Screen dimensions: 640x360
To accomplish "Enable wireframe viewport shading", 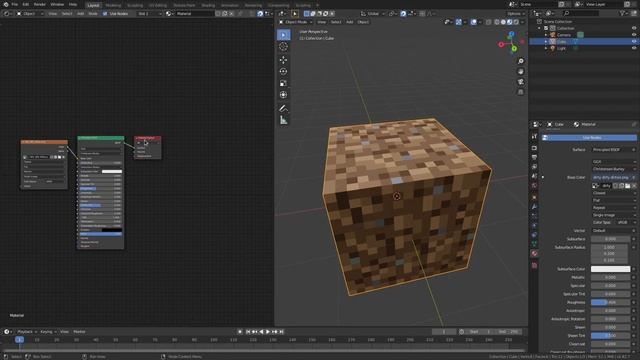I will (497, 22).
